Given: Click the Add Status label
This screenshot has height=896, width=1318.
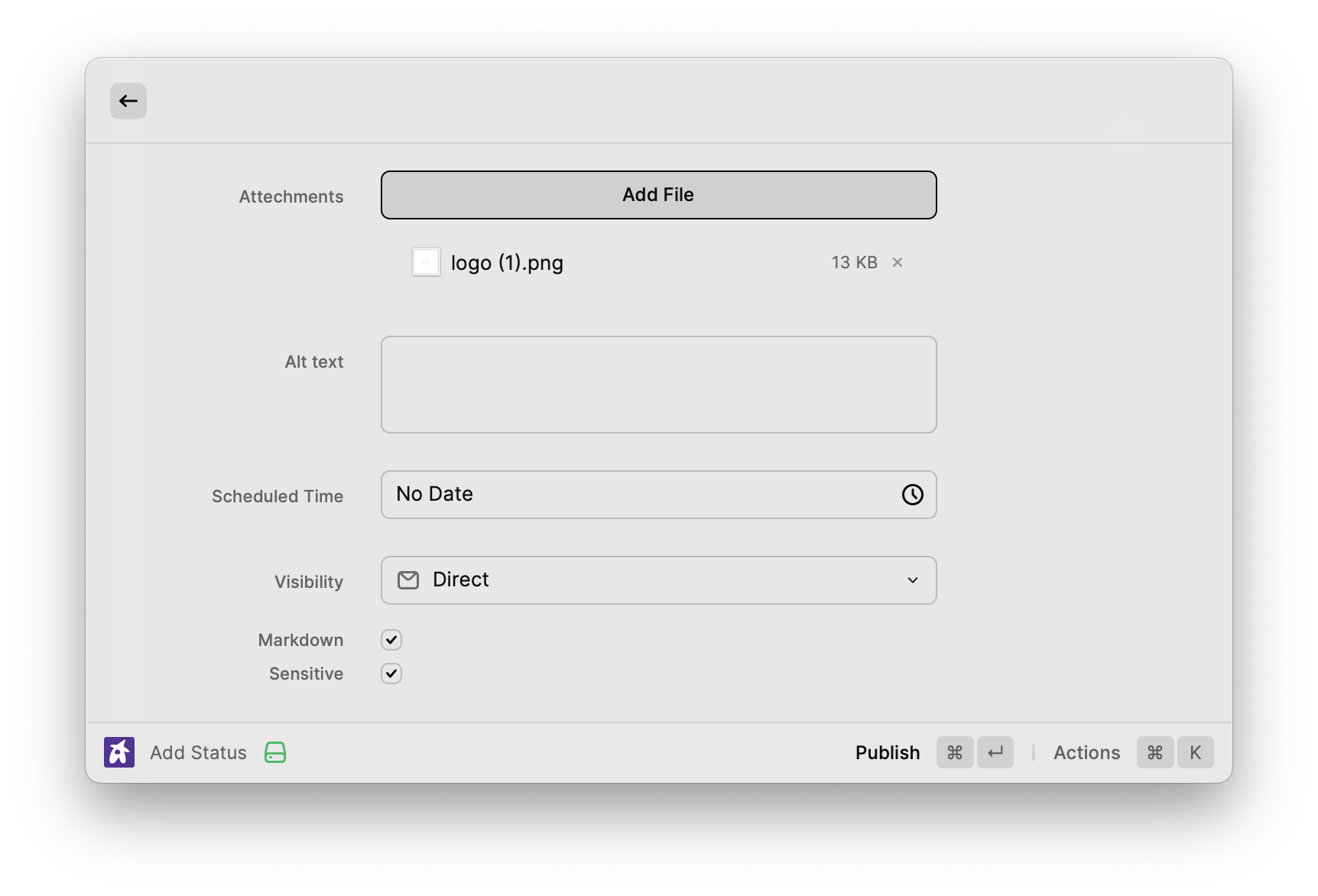Looking at the screenshot, I should (x=198, y=753).
